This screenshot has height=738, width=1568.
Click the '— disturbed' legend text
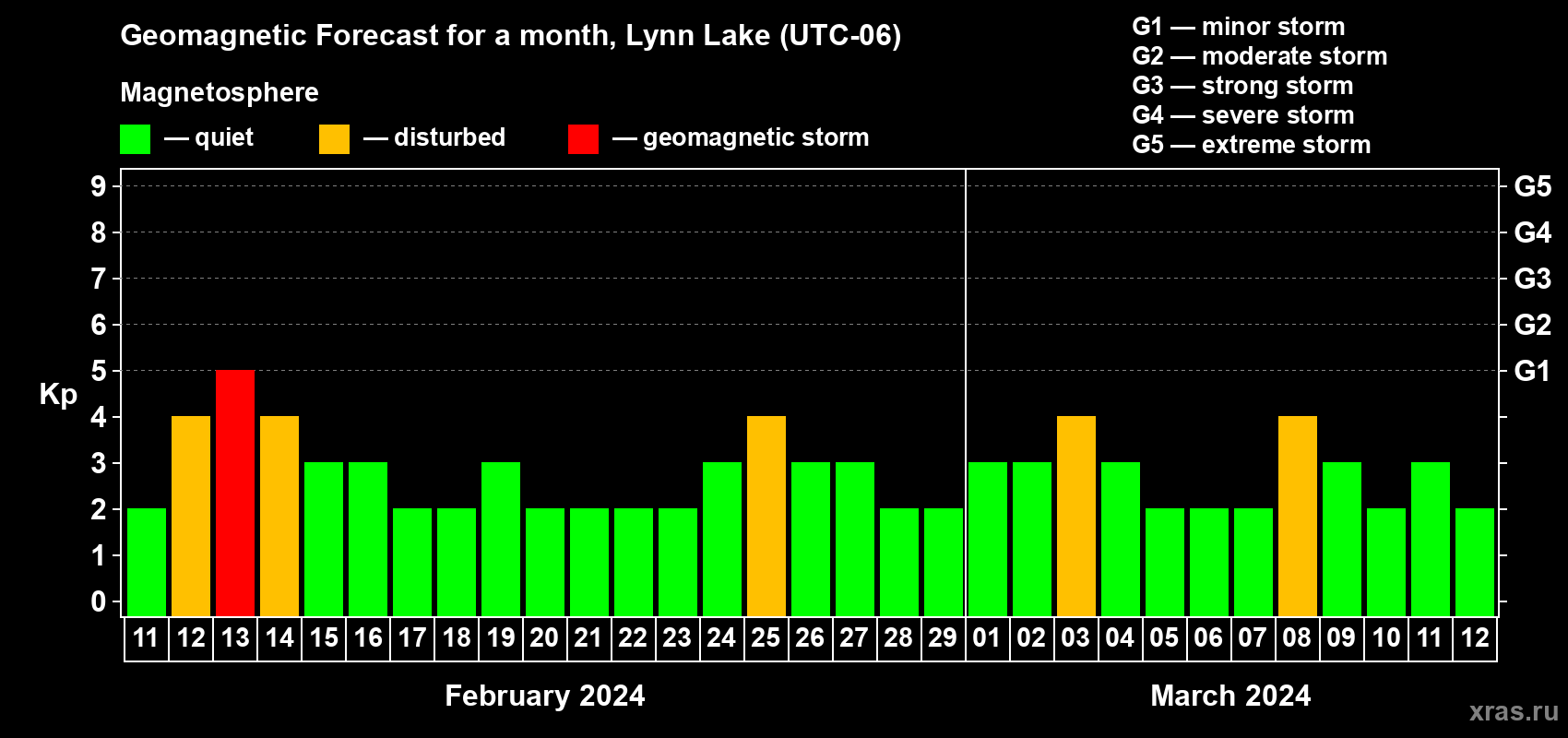pos(434,137)
